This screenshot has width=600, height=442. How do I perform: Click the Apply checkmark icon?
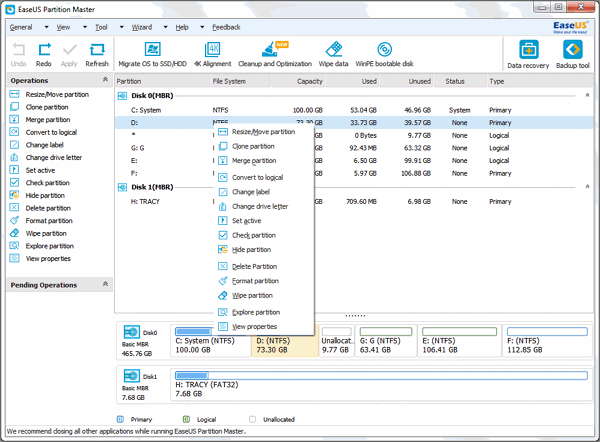(x=69, y=50)
